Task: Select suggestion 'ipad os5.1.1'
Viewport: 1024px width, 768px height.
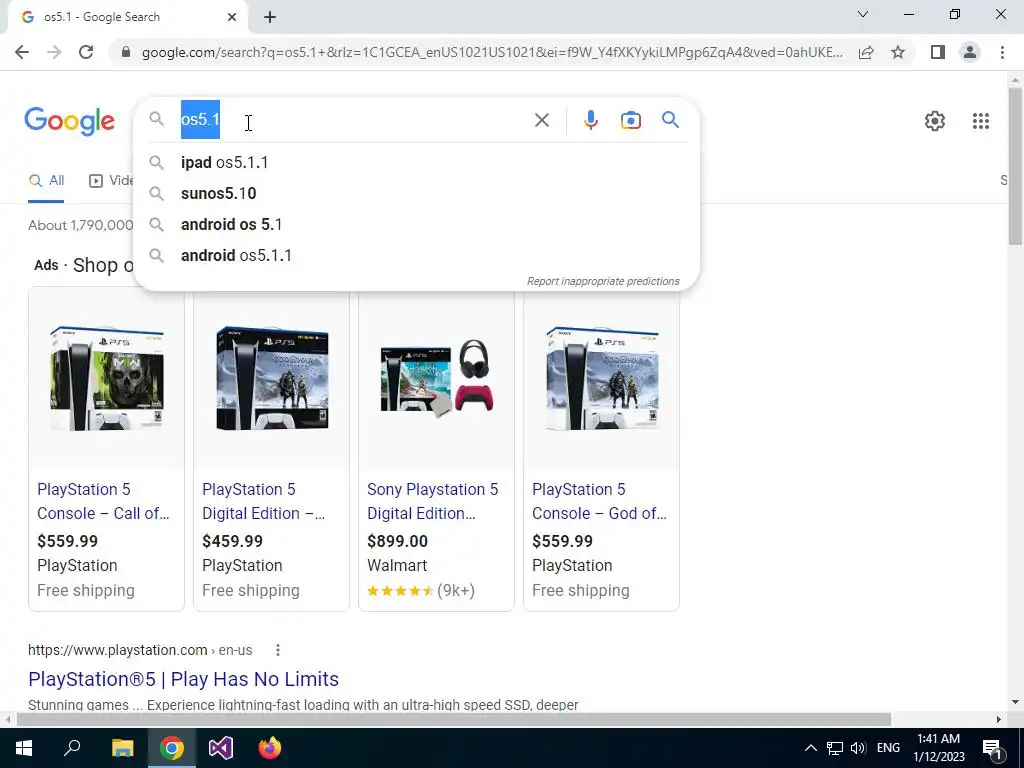Action: (416, 162)
